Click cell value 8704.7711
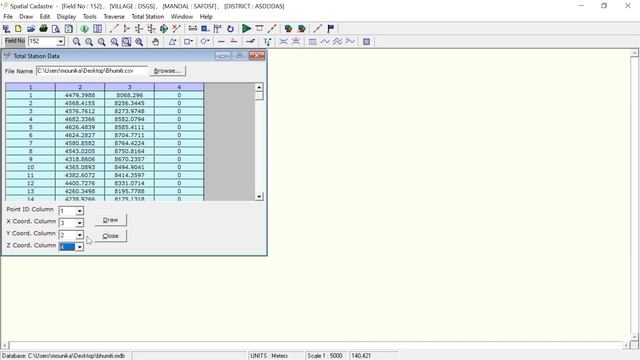Viewport: 640px width, 360px height. 129,135
